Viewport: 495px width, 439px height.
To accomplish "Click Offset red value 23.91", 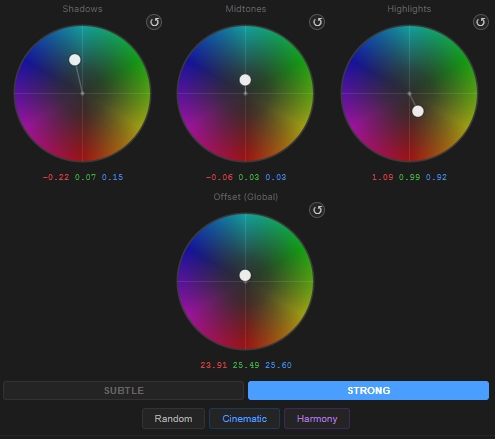I will click(x=214, y=365).
